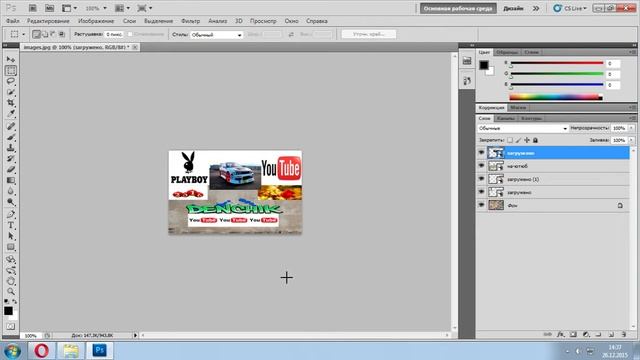Screen dimensions: 640x360
Task: Select the Lasso tool
Action: tap(11, 81)
